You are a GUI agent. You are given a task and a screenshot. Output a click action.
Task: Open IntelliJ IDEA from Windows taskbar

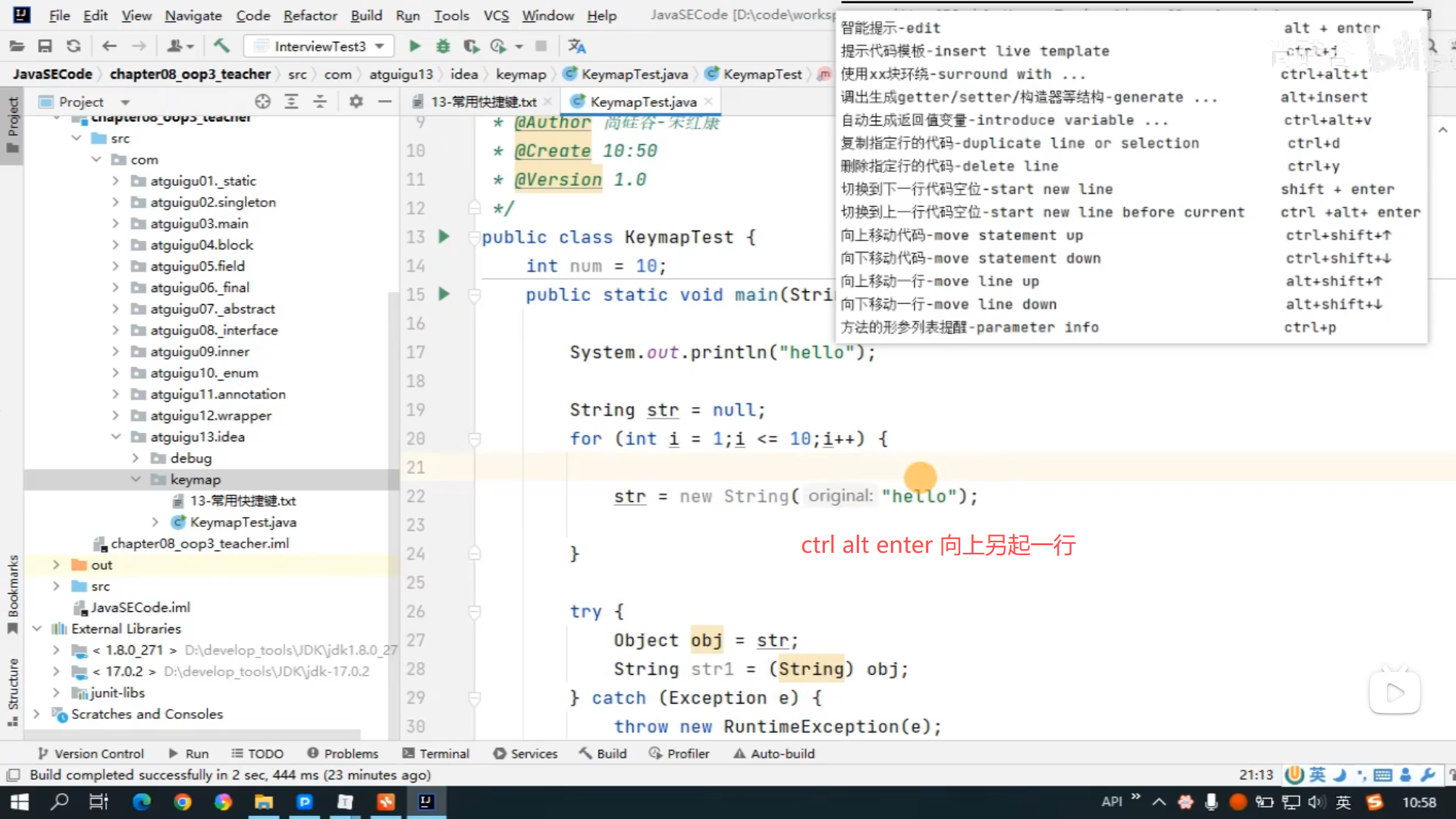tap(426, 802)
